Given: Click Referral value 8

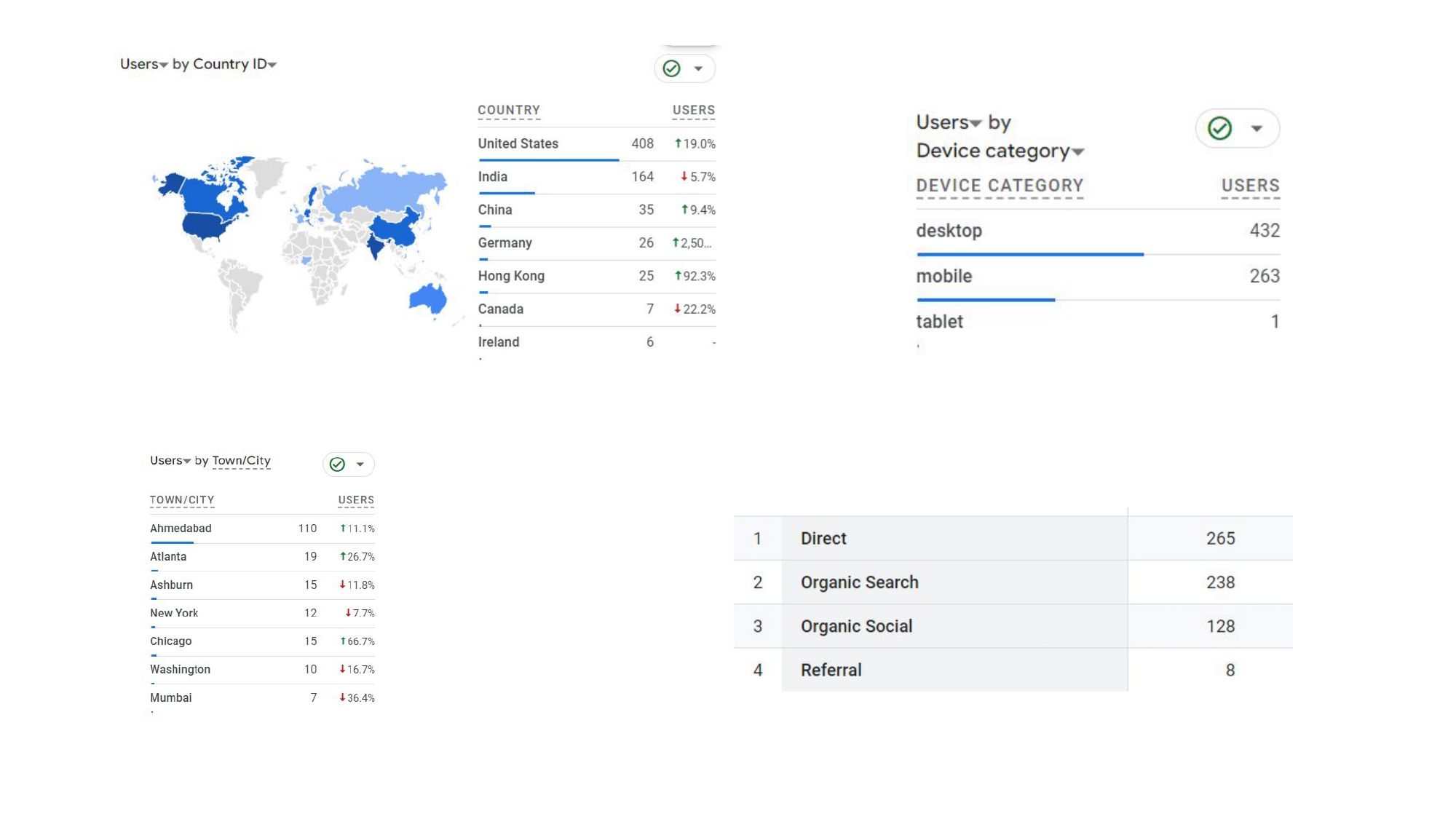Looking at the screenshot, I should pos(1230,670).
